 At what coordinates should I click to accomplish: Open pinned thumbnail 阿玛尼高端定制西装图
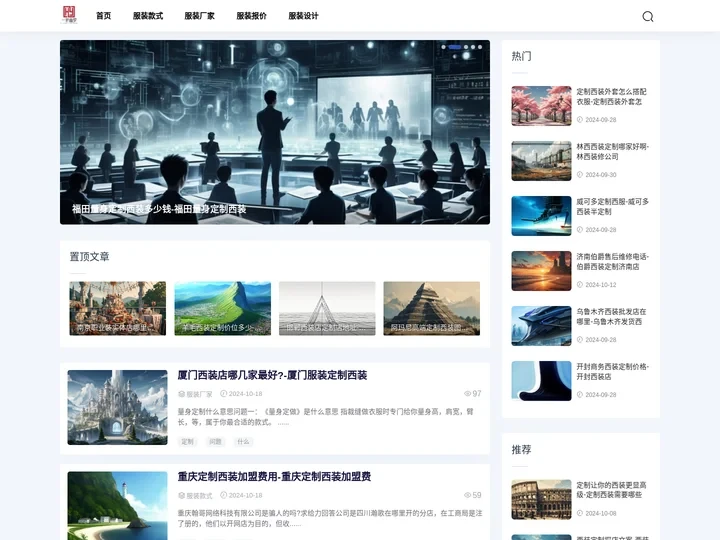point(432,308)
